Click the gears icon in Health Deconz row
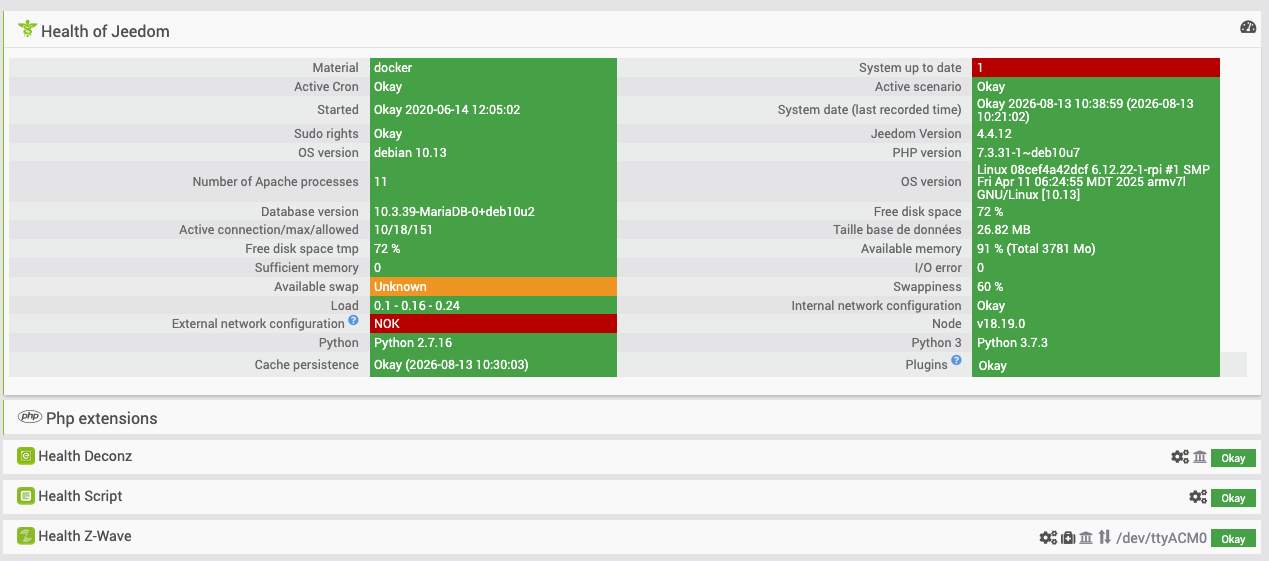Viewport: 1269px width, 561px height. (1180, 457)
